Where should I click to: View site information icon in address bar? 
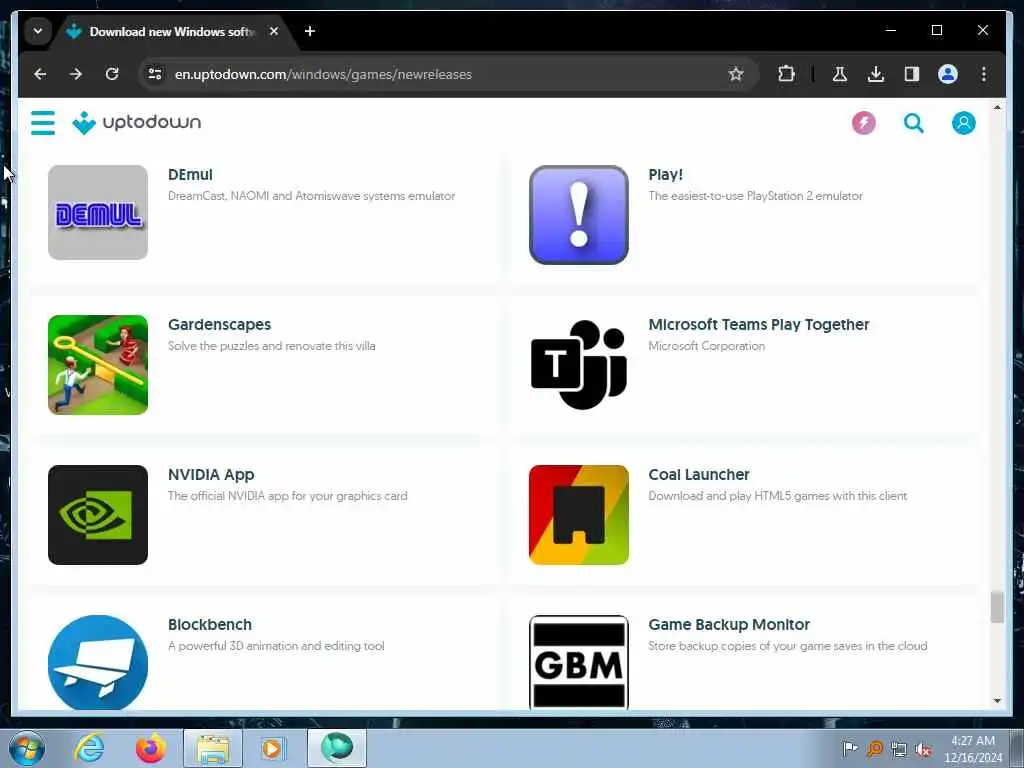(155, 74)
